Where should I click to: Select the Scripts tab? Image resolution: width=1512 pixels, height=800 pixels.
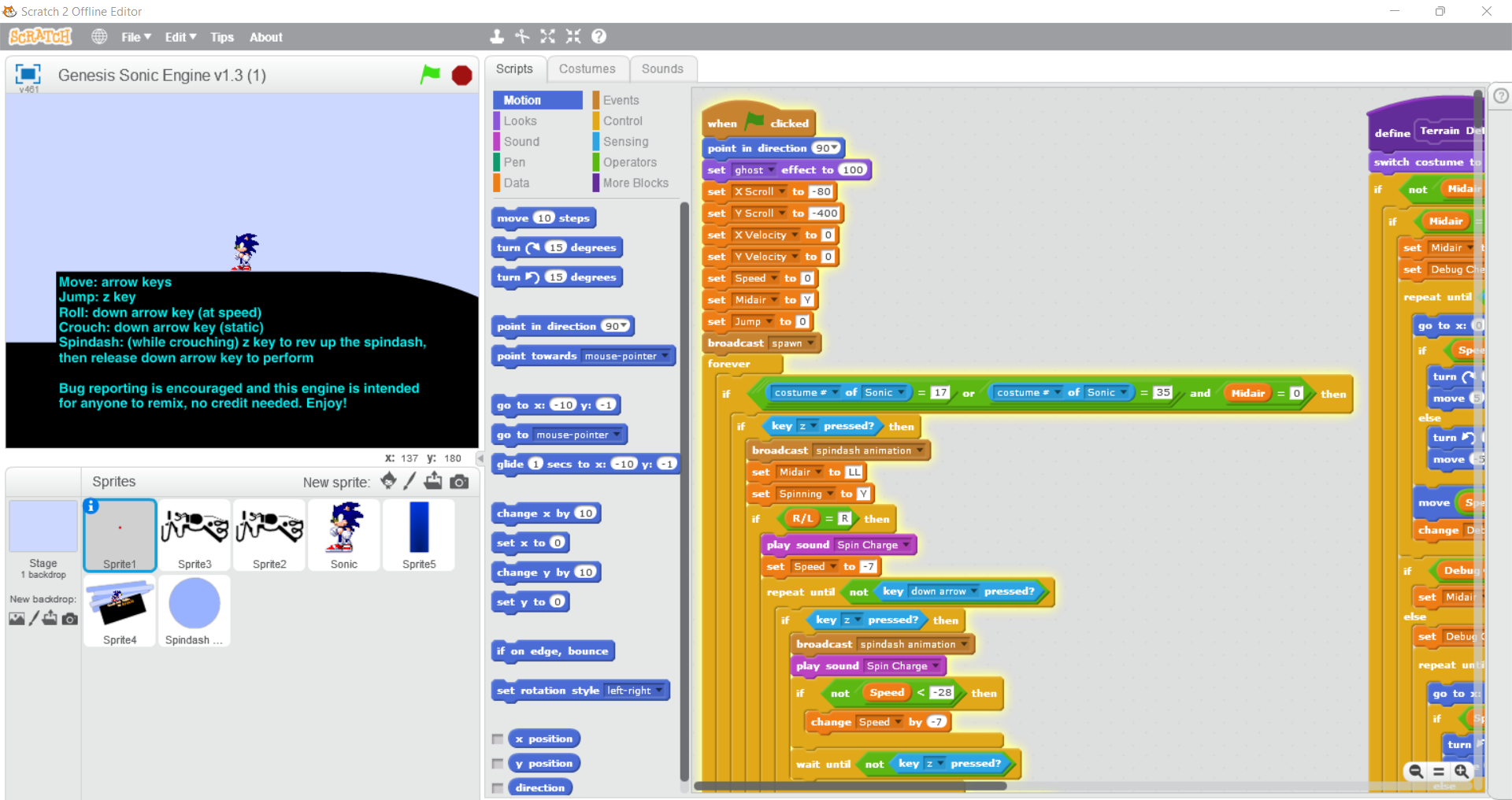pyautogui.click(x=514, y=69)
